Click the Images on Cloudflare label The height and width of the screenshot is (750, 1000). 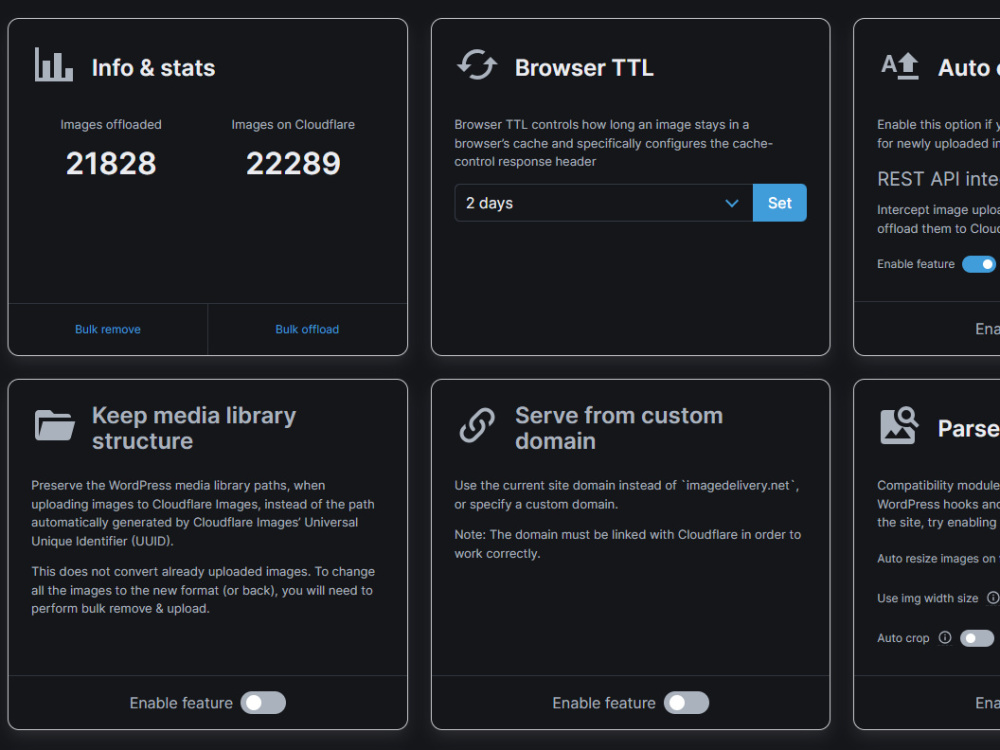click(293, 124)
